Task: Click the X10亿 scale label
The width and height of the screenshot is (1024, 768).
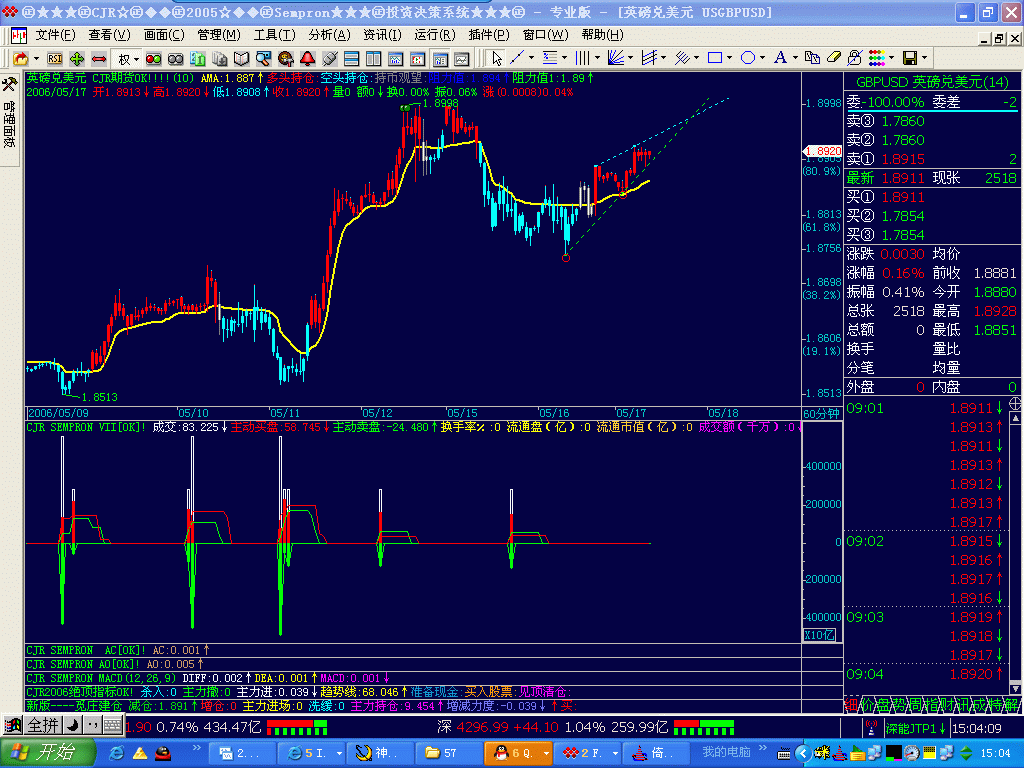Action: (819, 635)
